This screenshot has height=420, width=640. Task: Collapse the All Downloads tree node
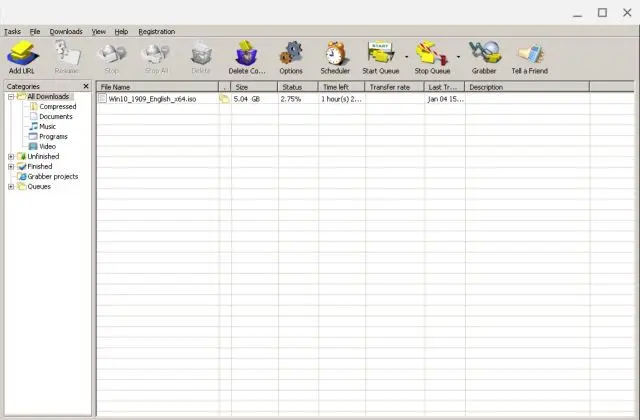click(x=11, y=97)
